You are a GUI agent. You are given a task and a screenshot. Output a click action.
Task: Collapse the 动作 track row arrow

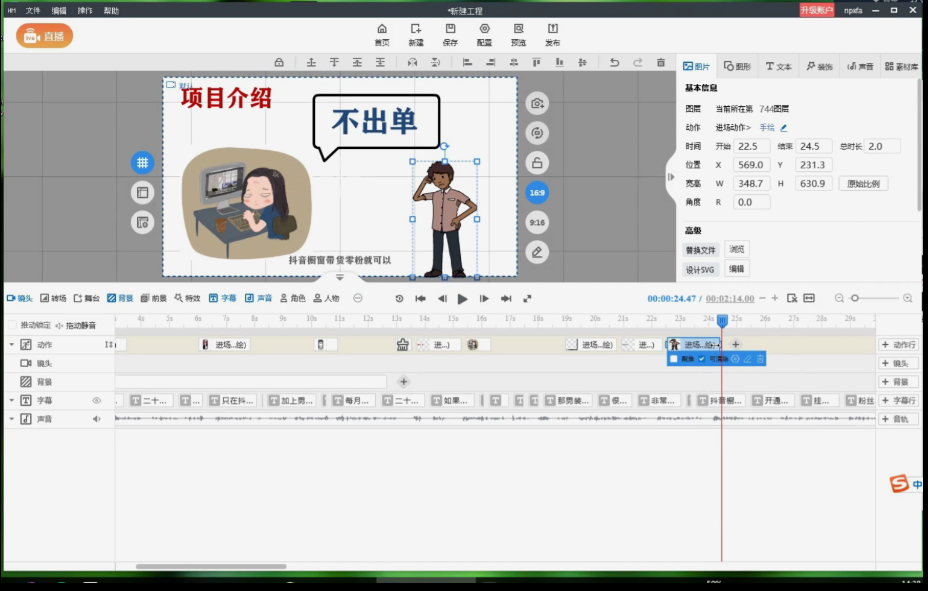coord(12,345)
